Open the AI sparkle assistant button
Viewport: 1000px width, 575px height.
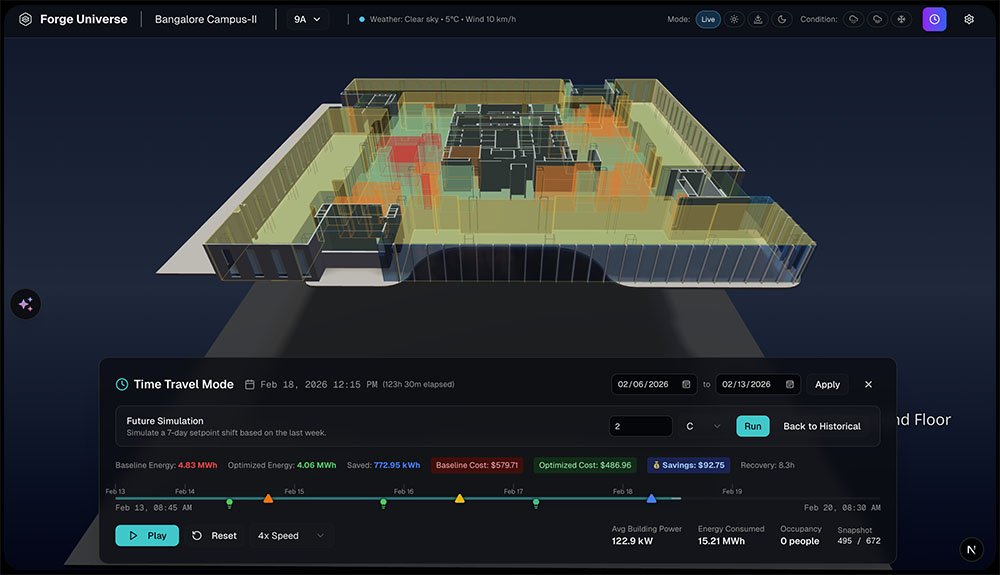point(26,305)
